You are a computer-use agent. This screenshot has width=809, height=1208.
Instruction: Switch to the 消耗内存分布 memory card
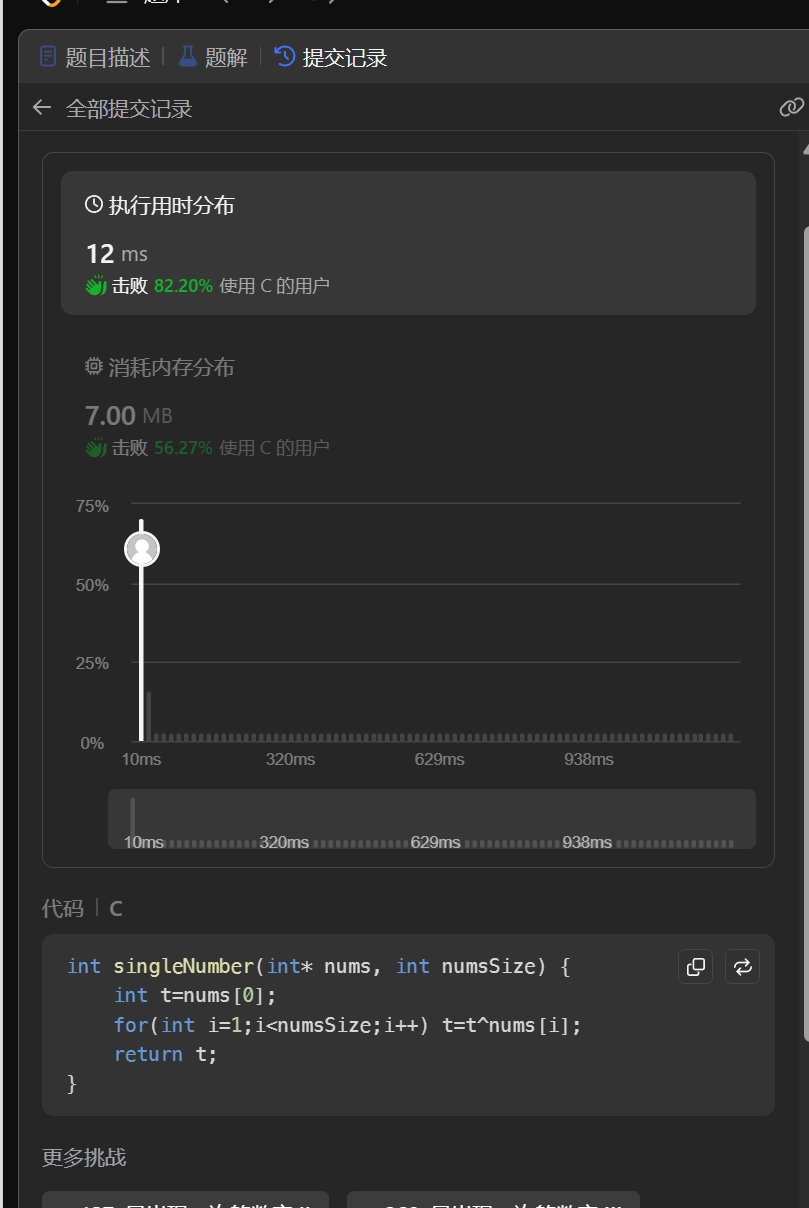point(408,406)
